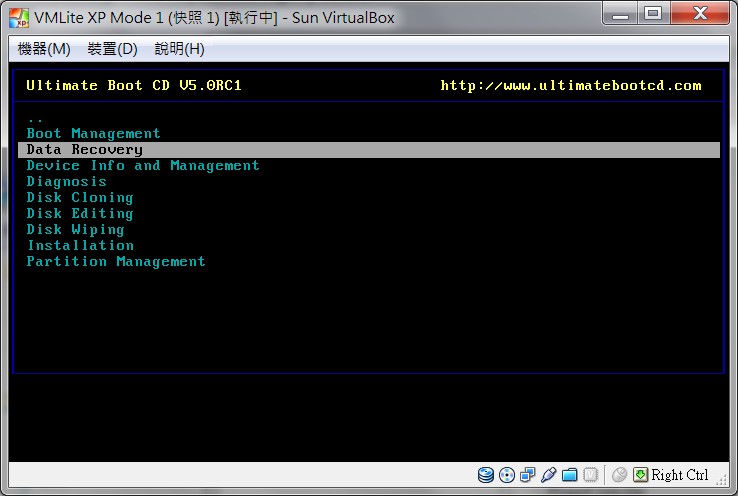Open the 裝置(D) menu
This screenshot has width=738, height=496.
(x=112, y=48)
